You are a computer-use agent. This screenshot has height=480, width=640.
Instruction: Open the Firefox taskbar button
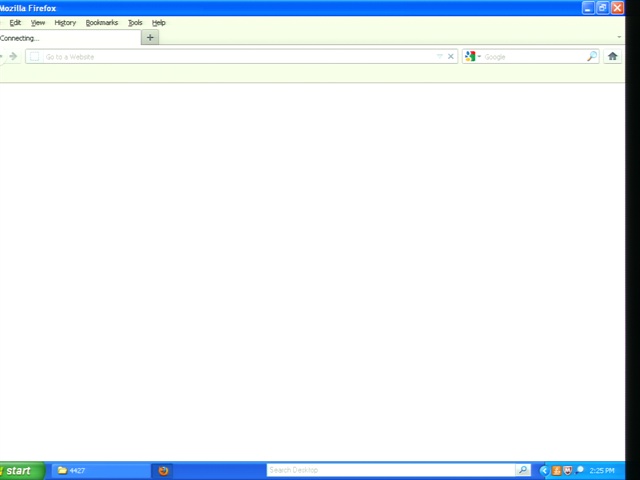pos(163,471)
